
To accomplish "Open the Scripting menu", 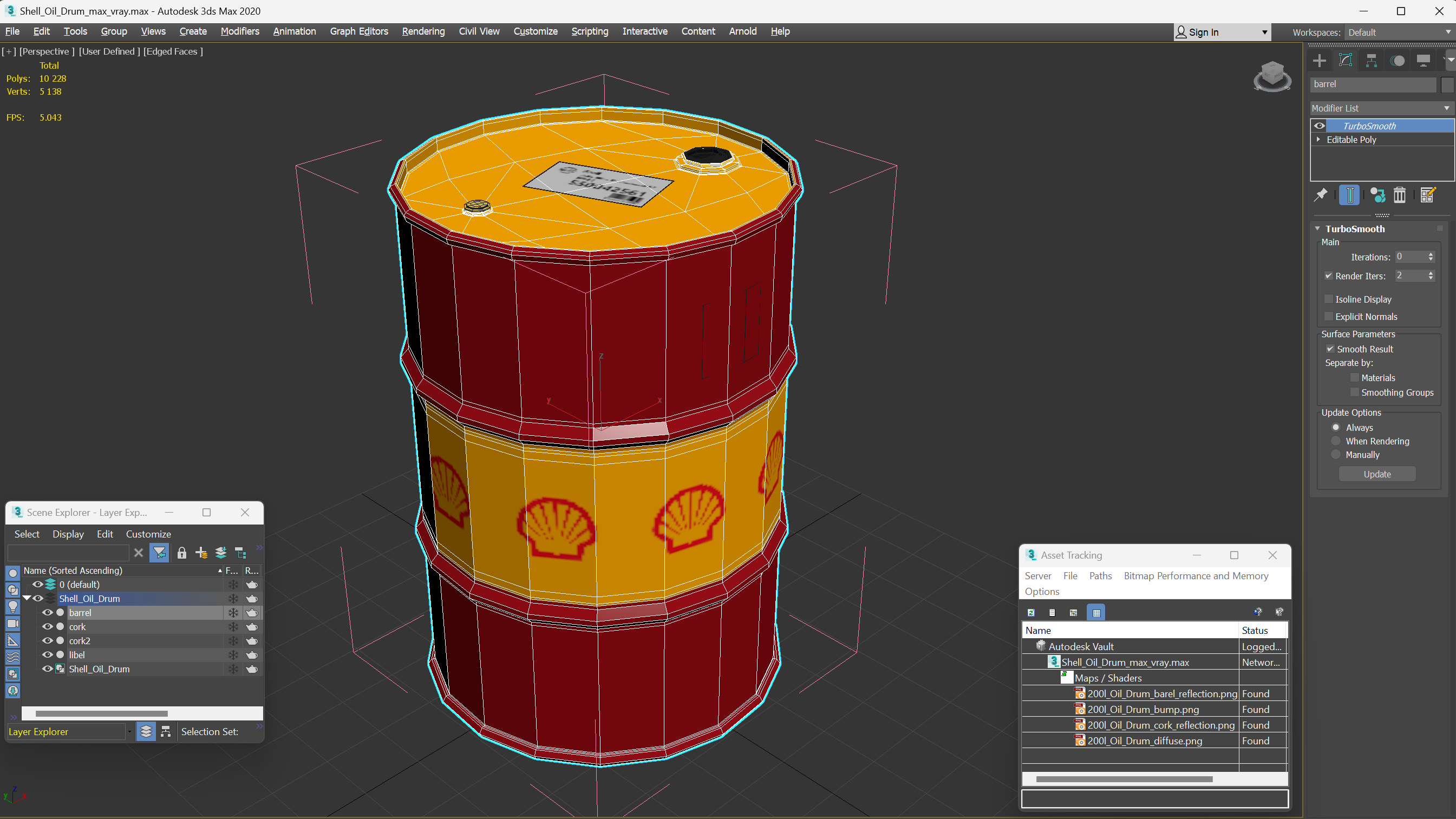I will (590, 31).
